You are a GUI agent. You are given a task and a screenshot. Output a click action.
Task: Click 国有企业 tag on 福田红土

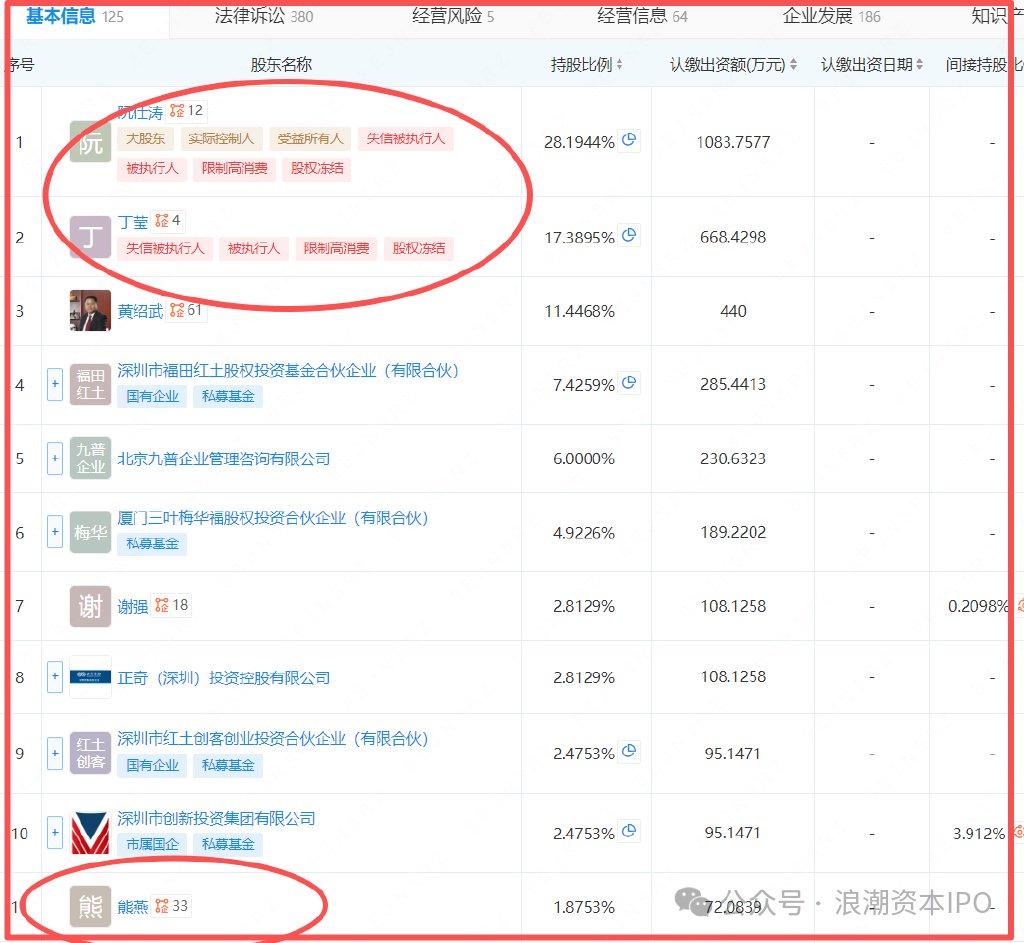pos(152,396)
